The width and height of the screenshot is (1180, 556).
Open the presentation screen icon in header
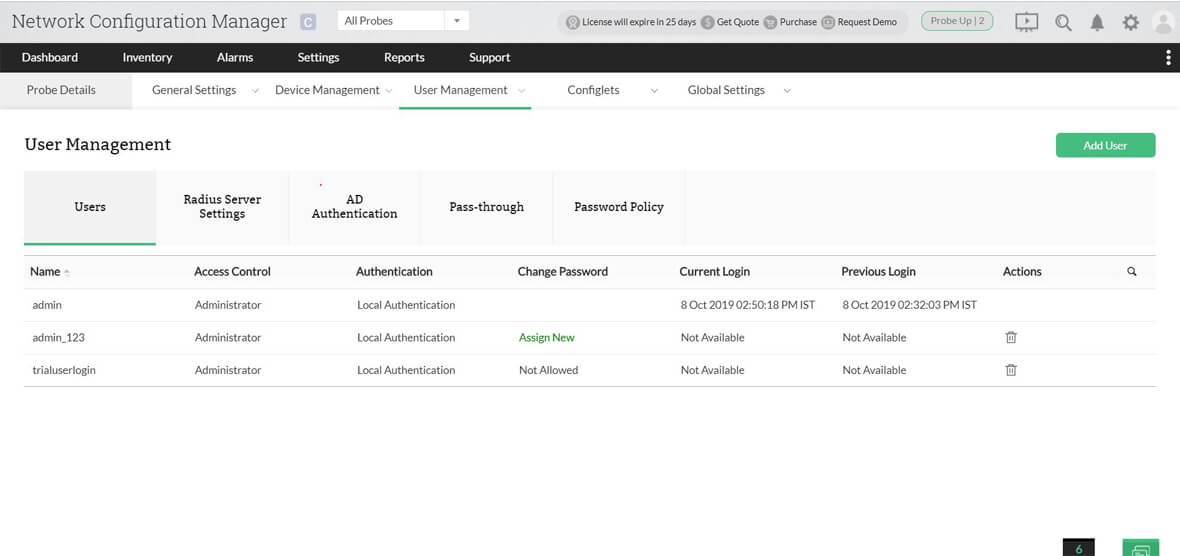[1026, 22]
